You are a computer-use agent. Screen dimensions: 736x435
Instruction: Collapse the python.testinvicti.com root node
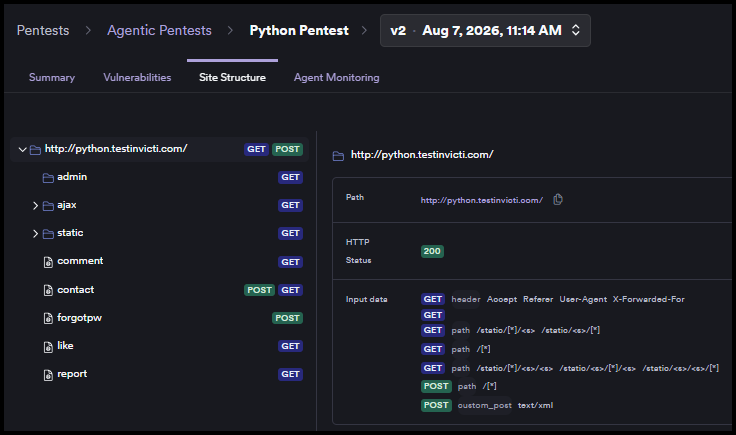tap(22, 150)
